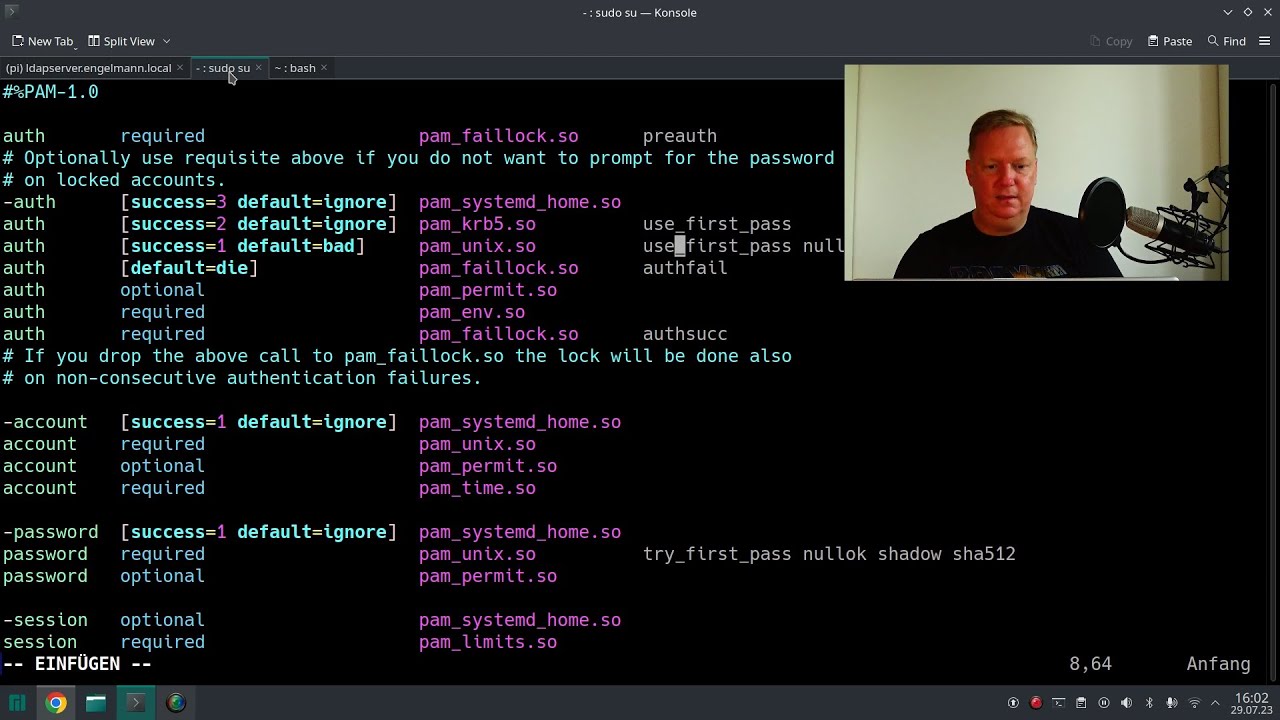Click the Paste toolbar button
1280x720 pixels.
pyautogui.click(x=1170, y=41)
